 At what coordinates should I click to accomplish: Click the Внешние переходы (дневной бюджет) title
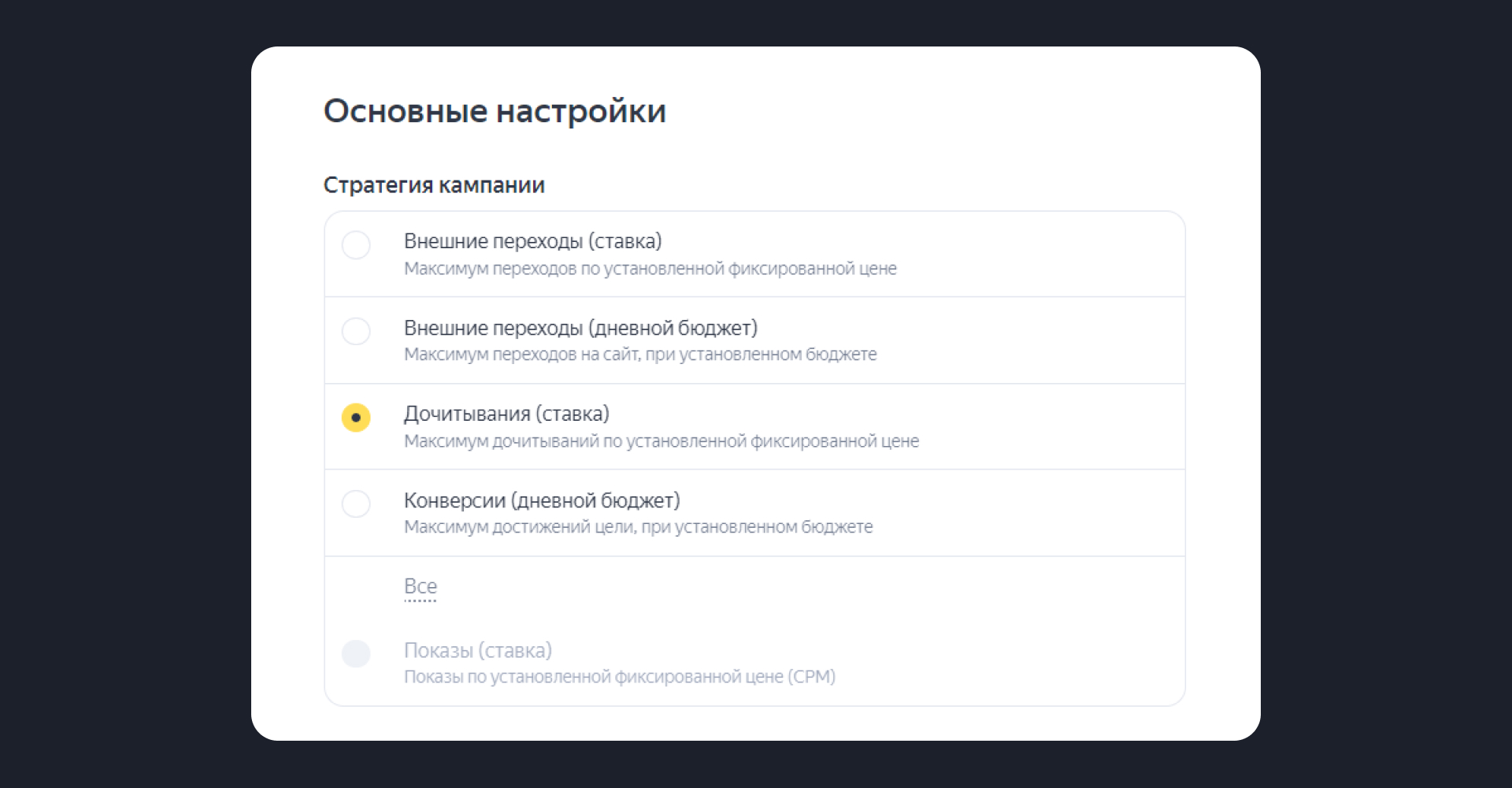pos(580,328)
